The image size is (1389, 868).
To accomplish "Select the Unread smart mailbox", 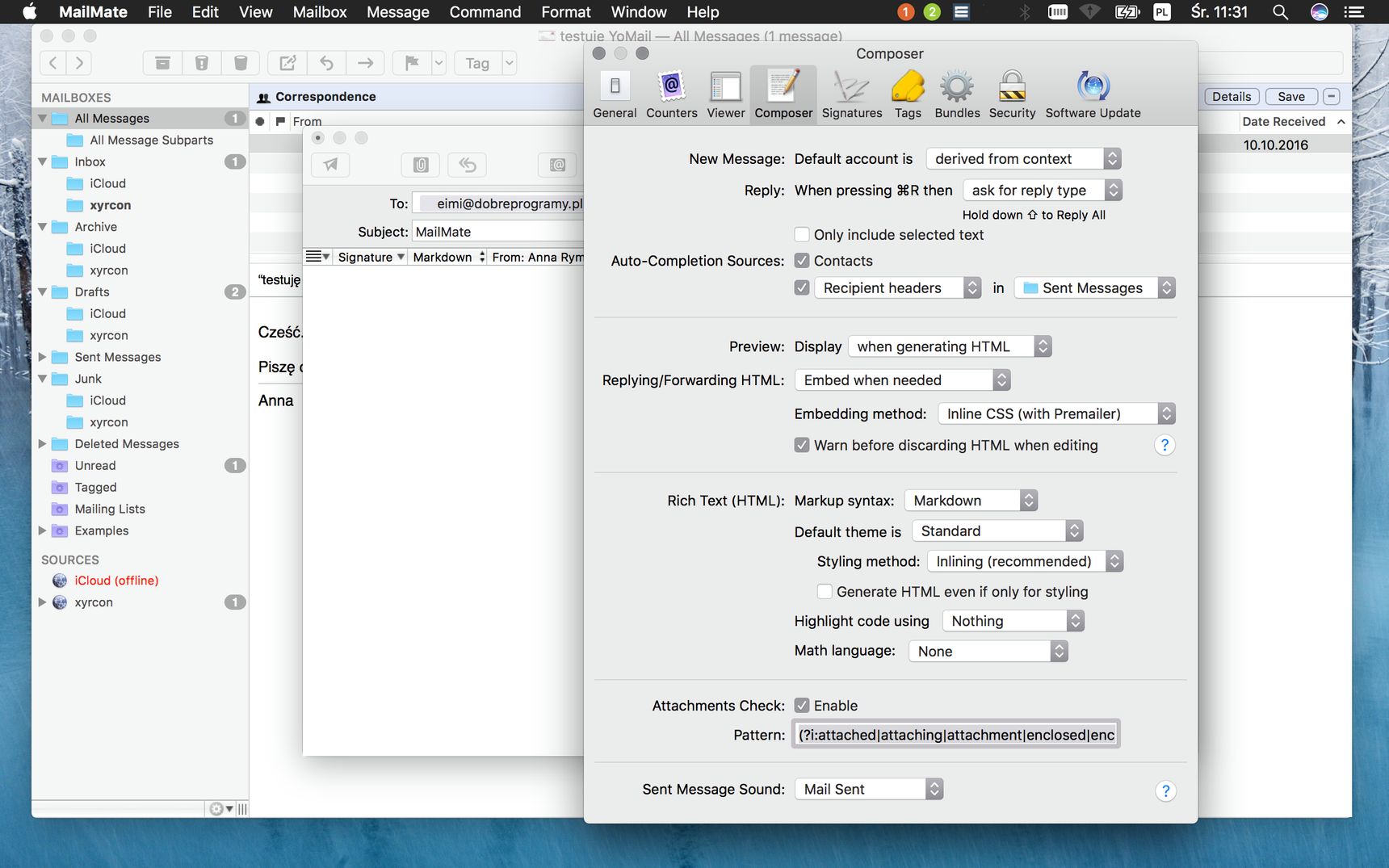I will 95,465.
